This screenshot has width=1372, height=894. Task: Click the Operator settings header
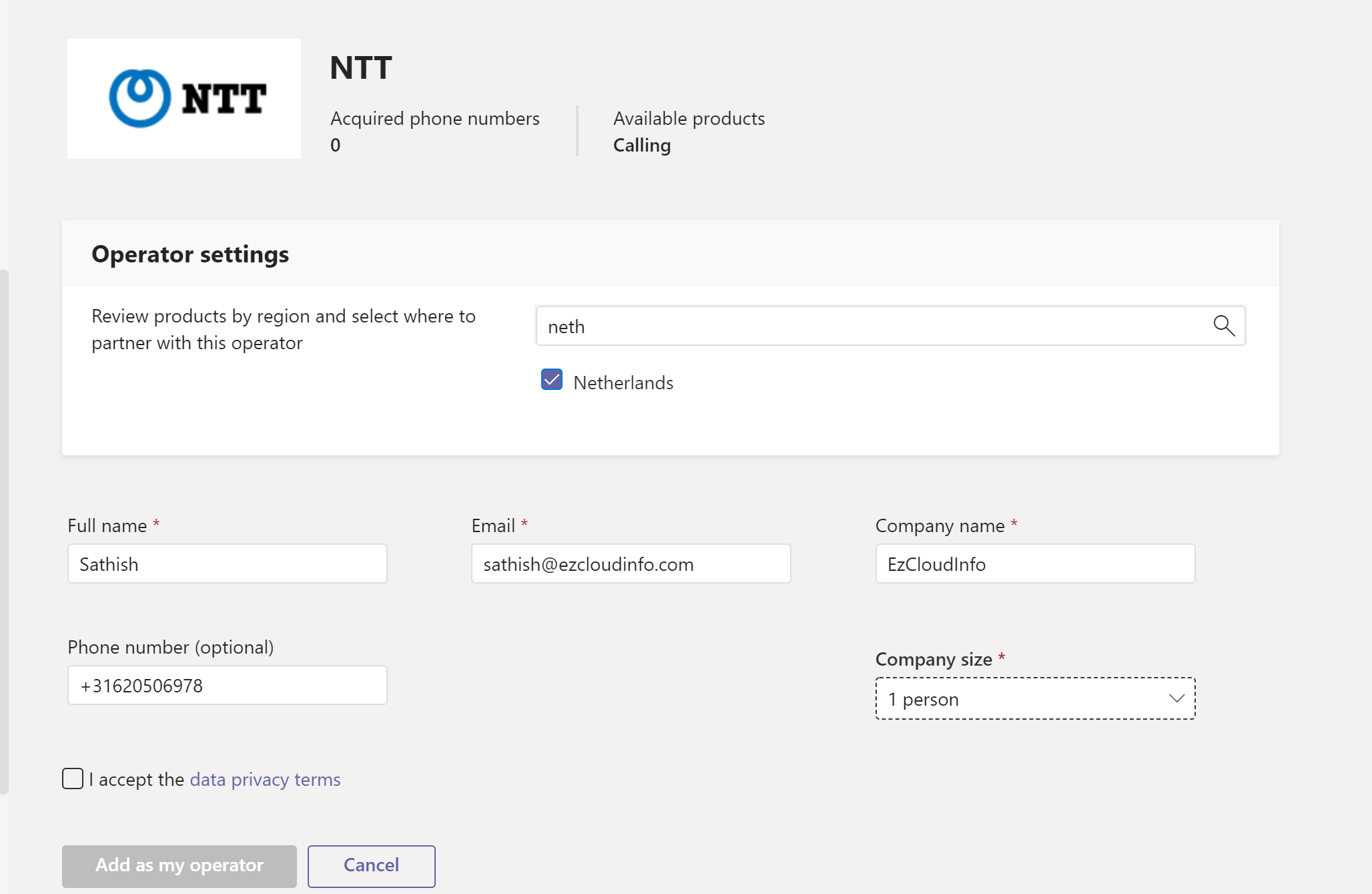[x=190, y=254]
